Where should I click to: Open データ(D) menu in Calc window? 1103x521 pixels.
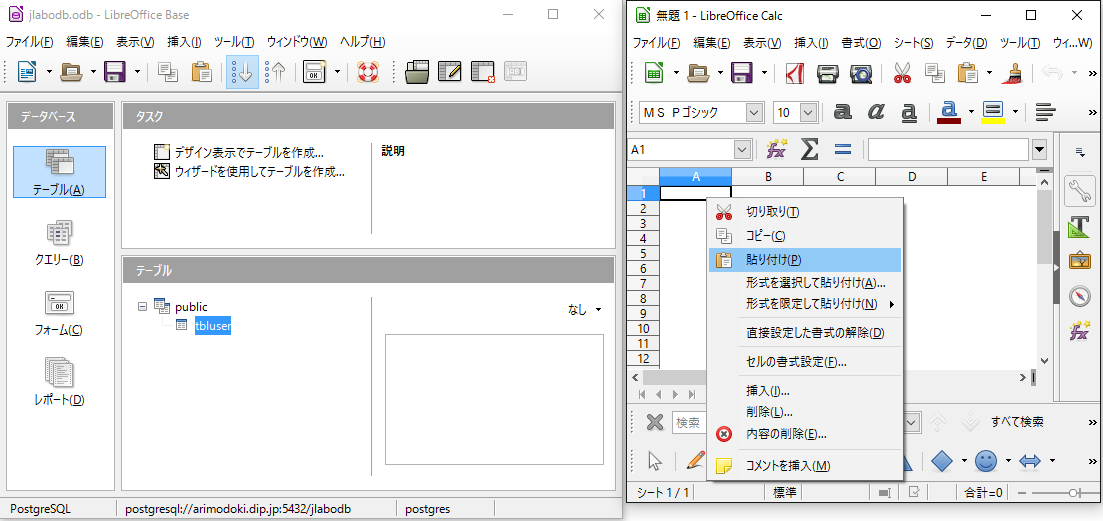(967, 42)
